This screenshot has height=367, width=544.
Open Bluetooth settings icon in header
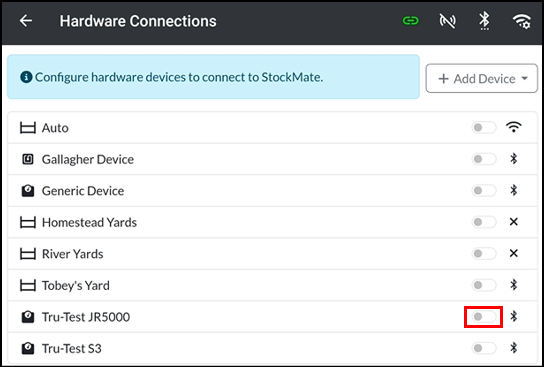[x=484, y=21]
